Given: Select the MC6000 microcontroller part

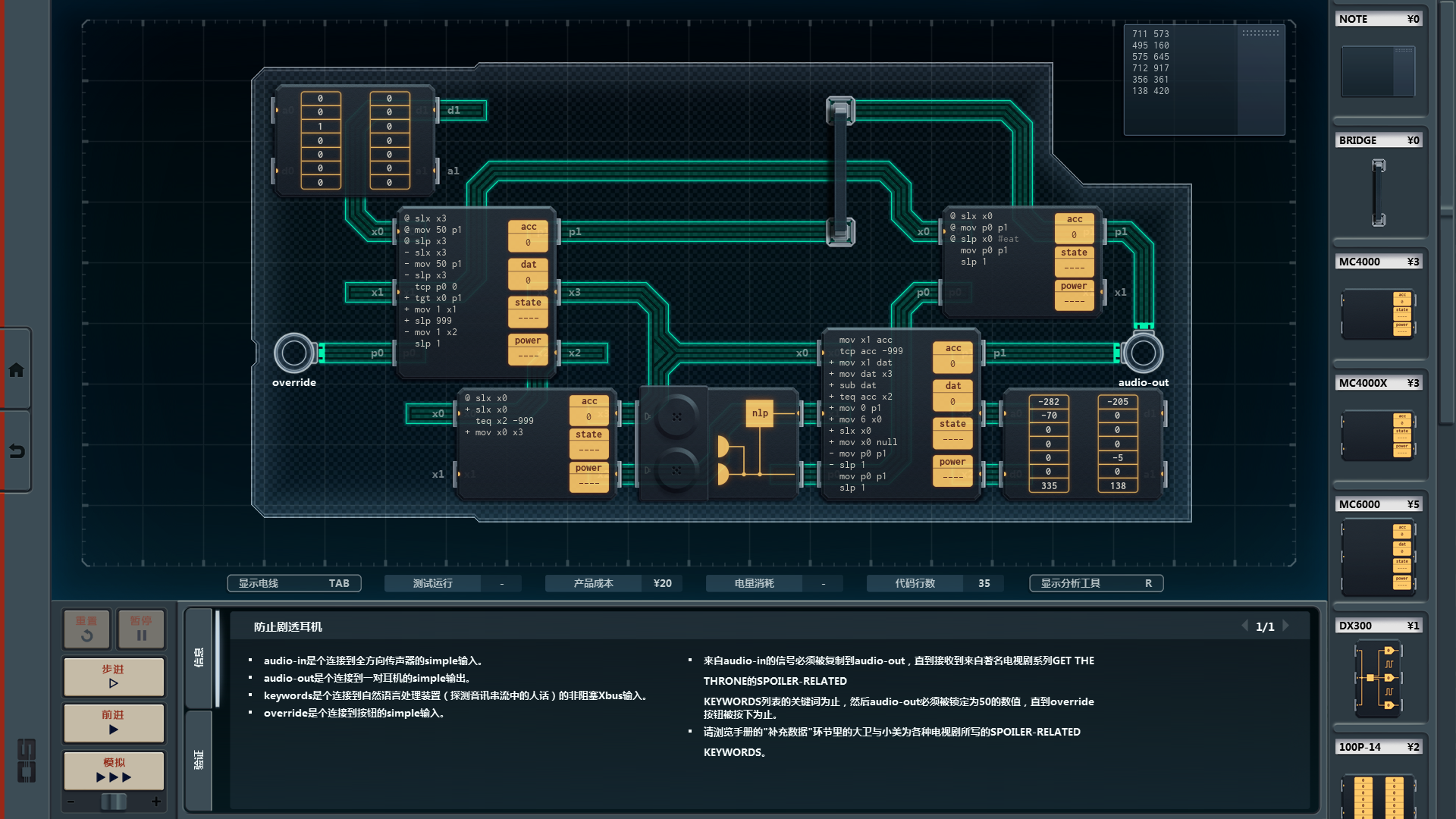Looking at the screenshot, I should [1378, 557].
